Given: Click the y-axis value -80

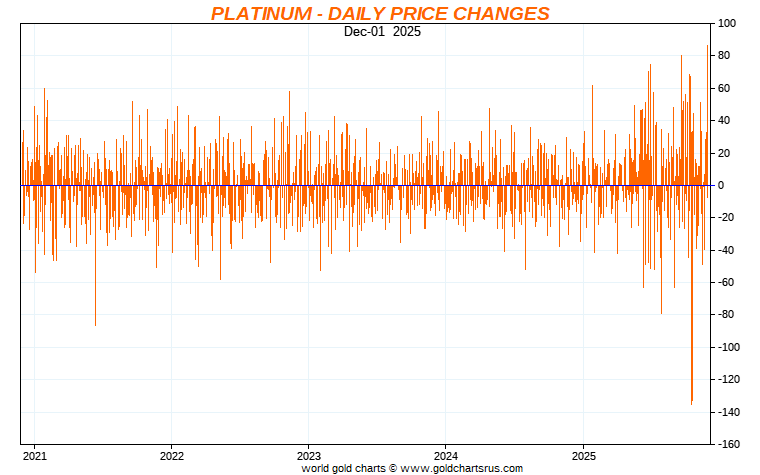Looking at the screenshot, I should point(726,315).
